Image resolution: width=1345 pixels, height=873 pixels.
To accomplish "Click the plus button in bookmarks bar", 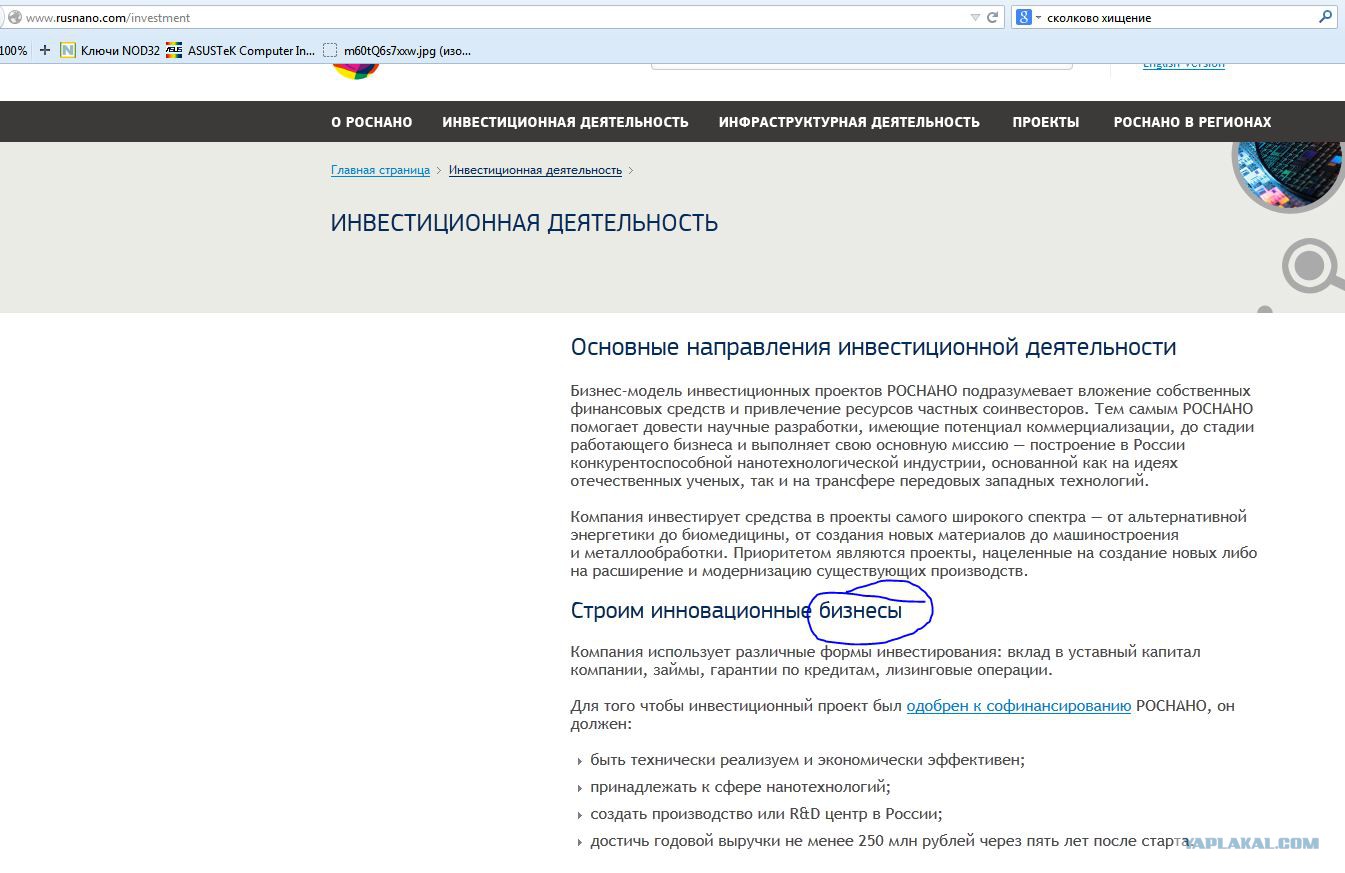I will pyautogui.click(x=44, y=50).
